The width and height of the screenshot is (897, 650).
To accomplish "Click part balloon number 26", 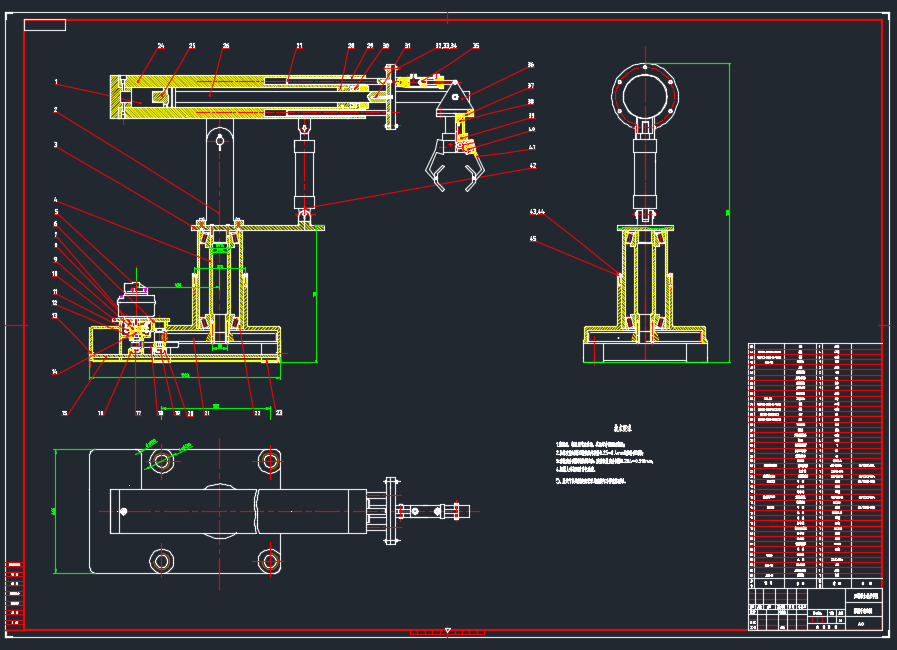I will pos(226,46).
